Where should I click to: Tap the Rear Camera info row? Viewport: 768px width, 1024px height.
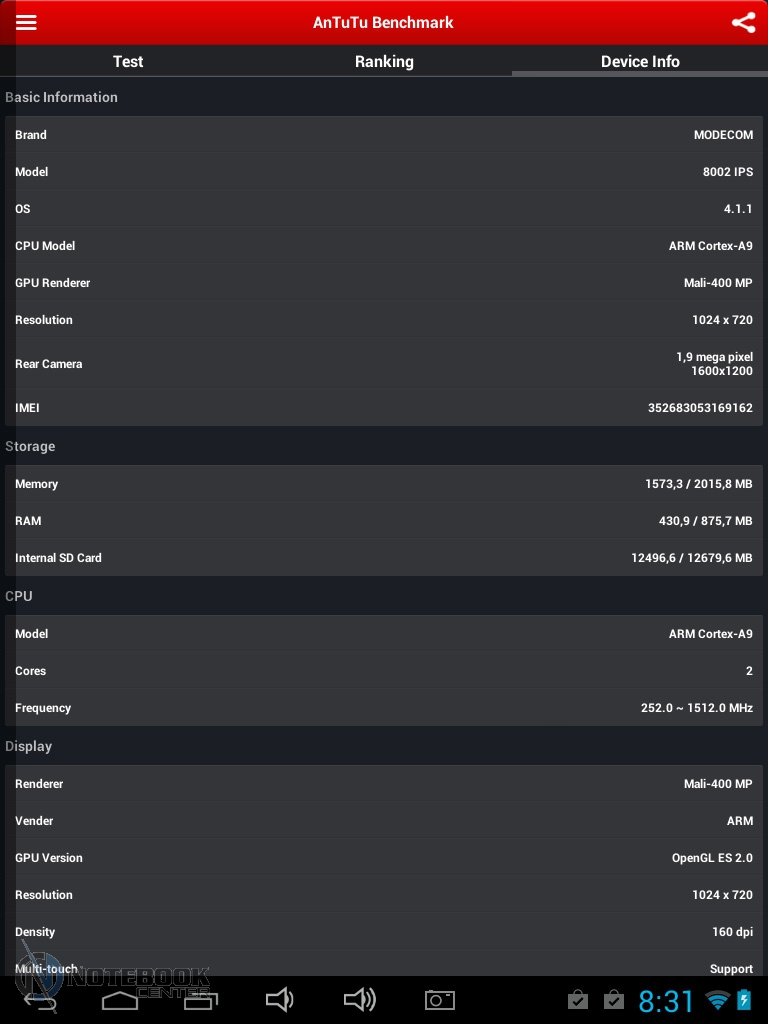pyautogui.click(x=384, y=364)
